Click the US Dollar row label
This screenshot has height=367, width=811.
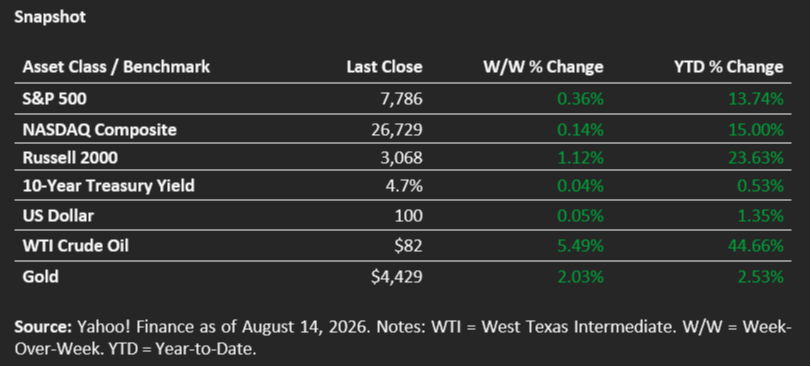(58, 215)
